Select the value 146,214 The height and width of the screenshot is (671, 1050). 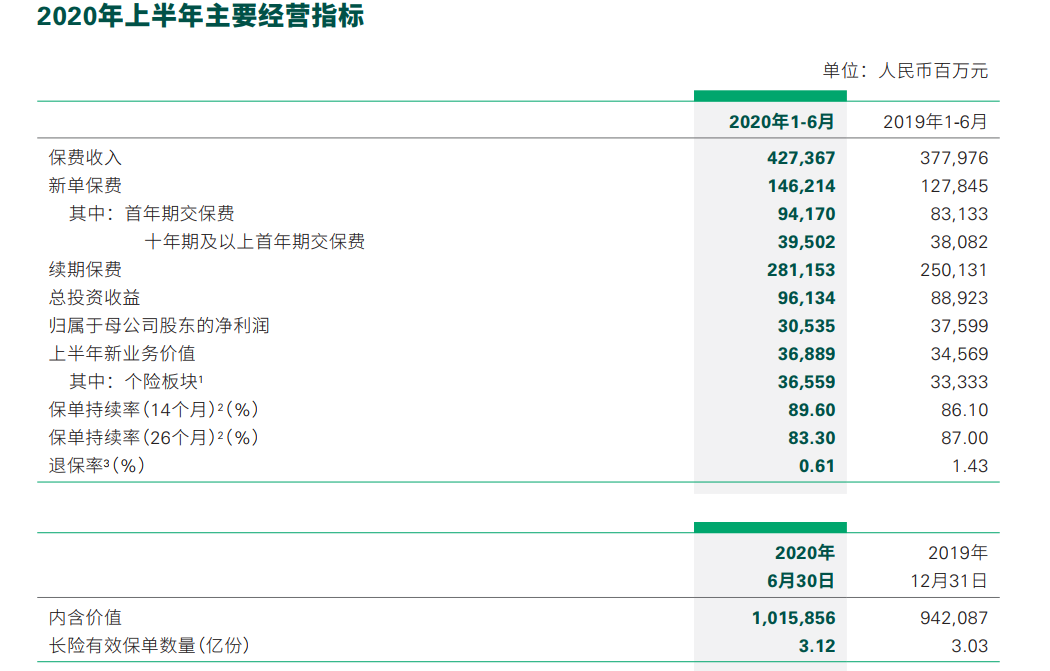(x=801, y=186)
